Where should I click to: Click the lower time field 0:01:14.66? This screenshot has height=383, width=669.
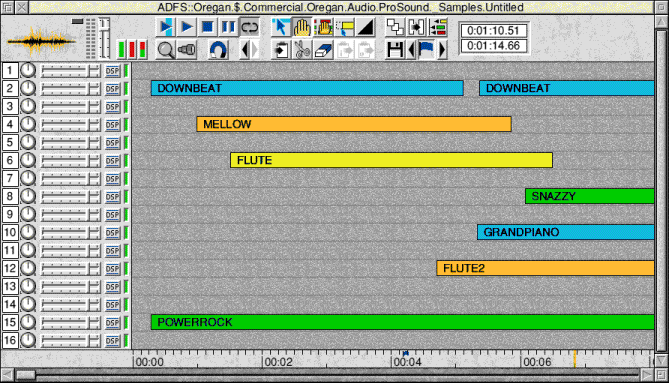pyautogui.click(x=493, y=46)
